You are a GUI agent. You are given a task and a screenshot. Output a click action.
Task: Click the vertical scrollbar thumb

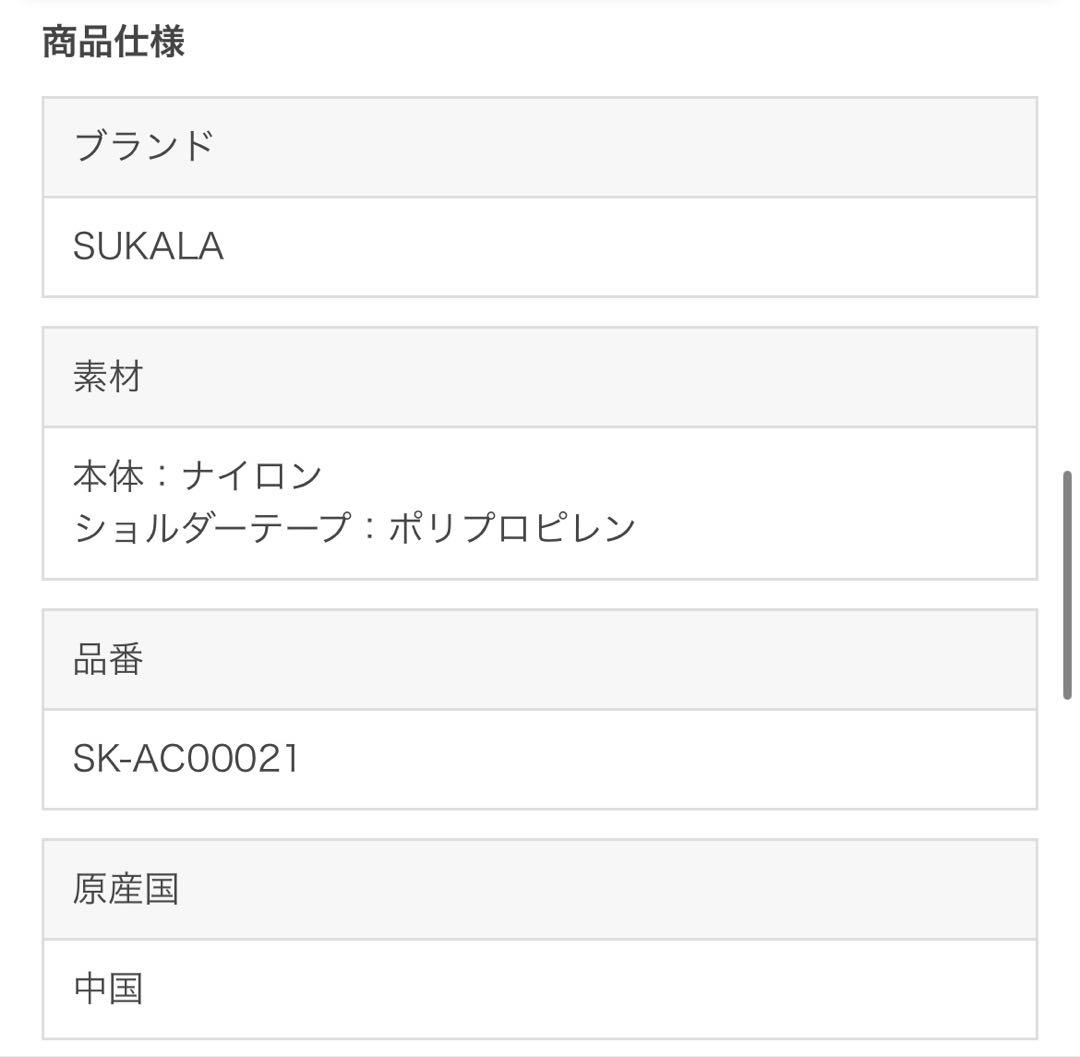click(1067, 585)
